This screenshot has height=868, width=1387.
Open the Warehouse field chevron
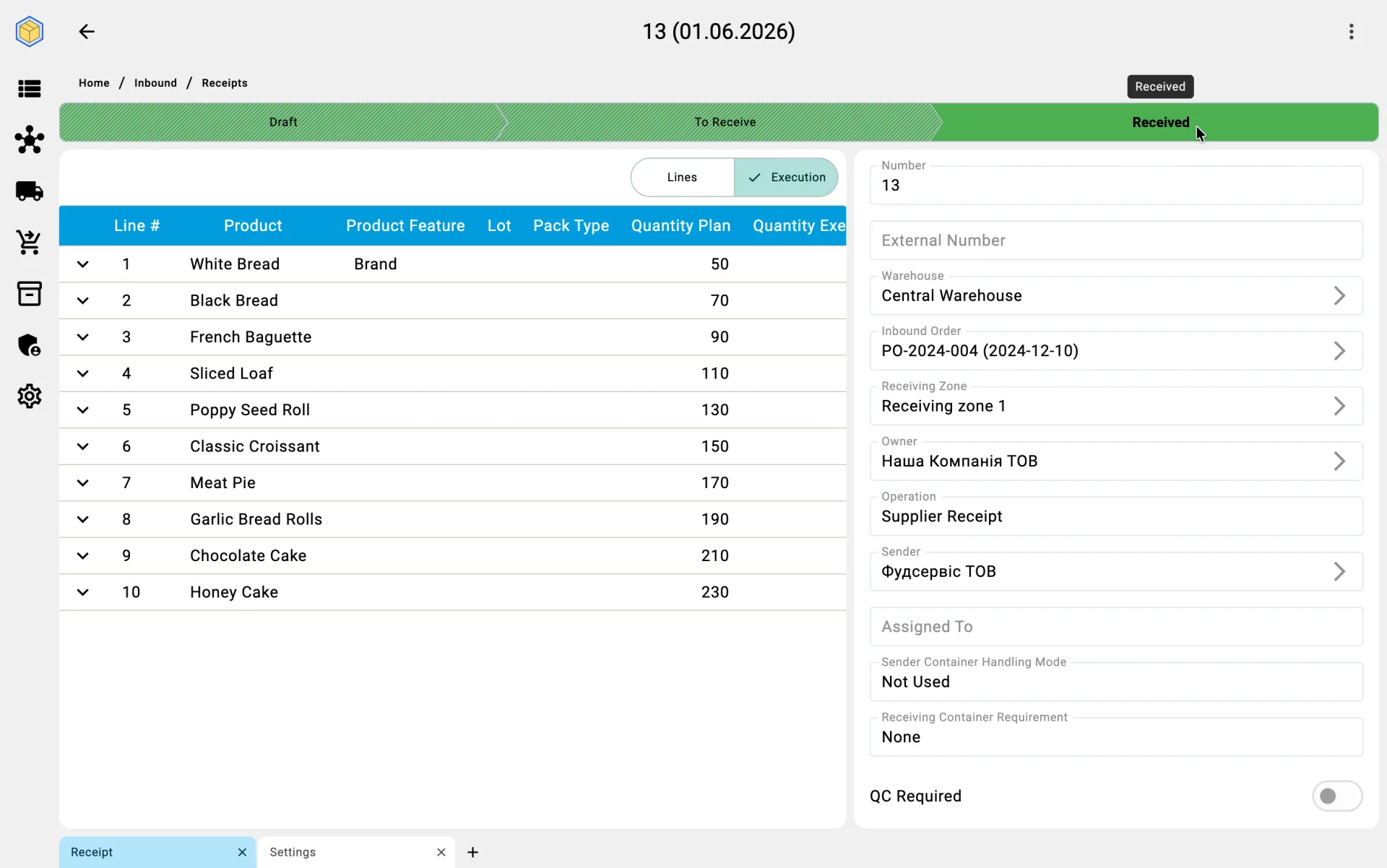[x=1339, y=295]
